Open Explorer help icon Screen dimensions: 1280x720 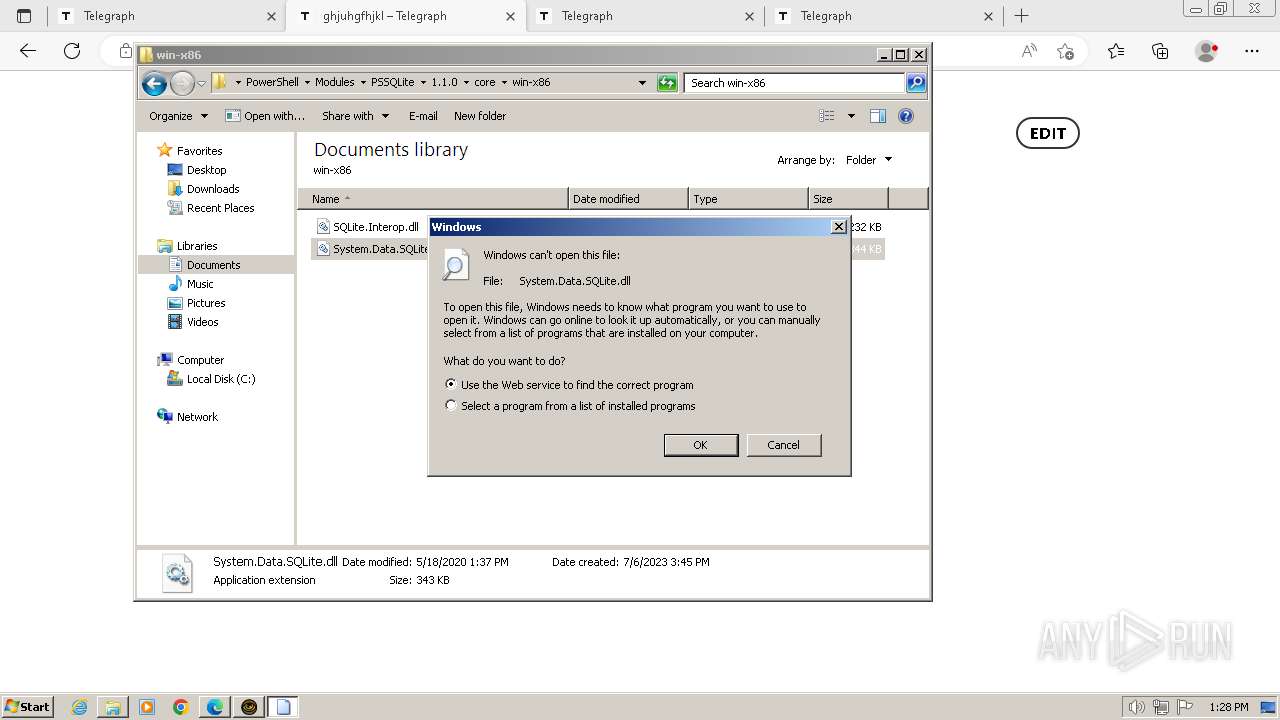click(x=906, y=116)
